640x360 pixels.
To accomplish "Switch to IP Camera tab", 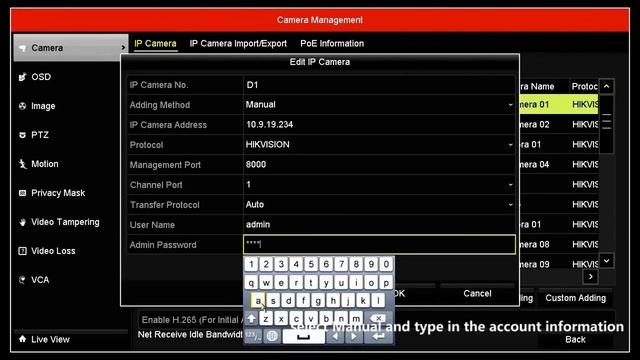I will (x=156, y=44).
